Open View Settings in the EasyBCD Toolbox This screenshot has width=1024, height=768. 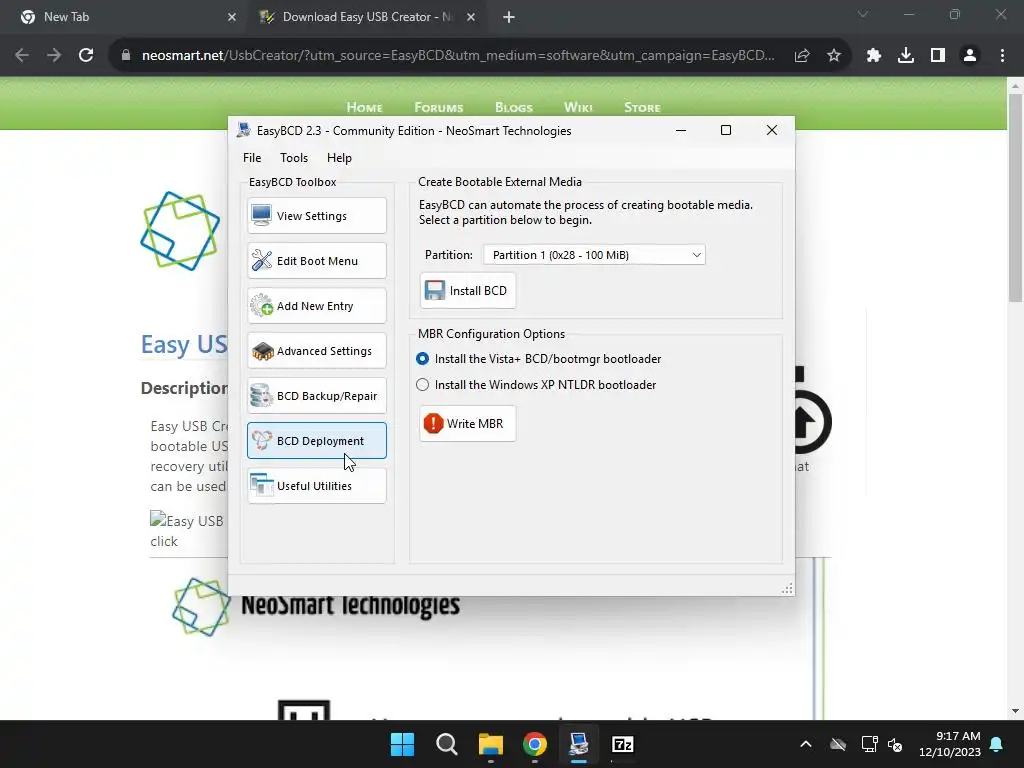point(317,216)
